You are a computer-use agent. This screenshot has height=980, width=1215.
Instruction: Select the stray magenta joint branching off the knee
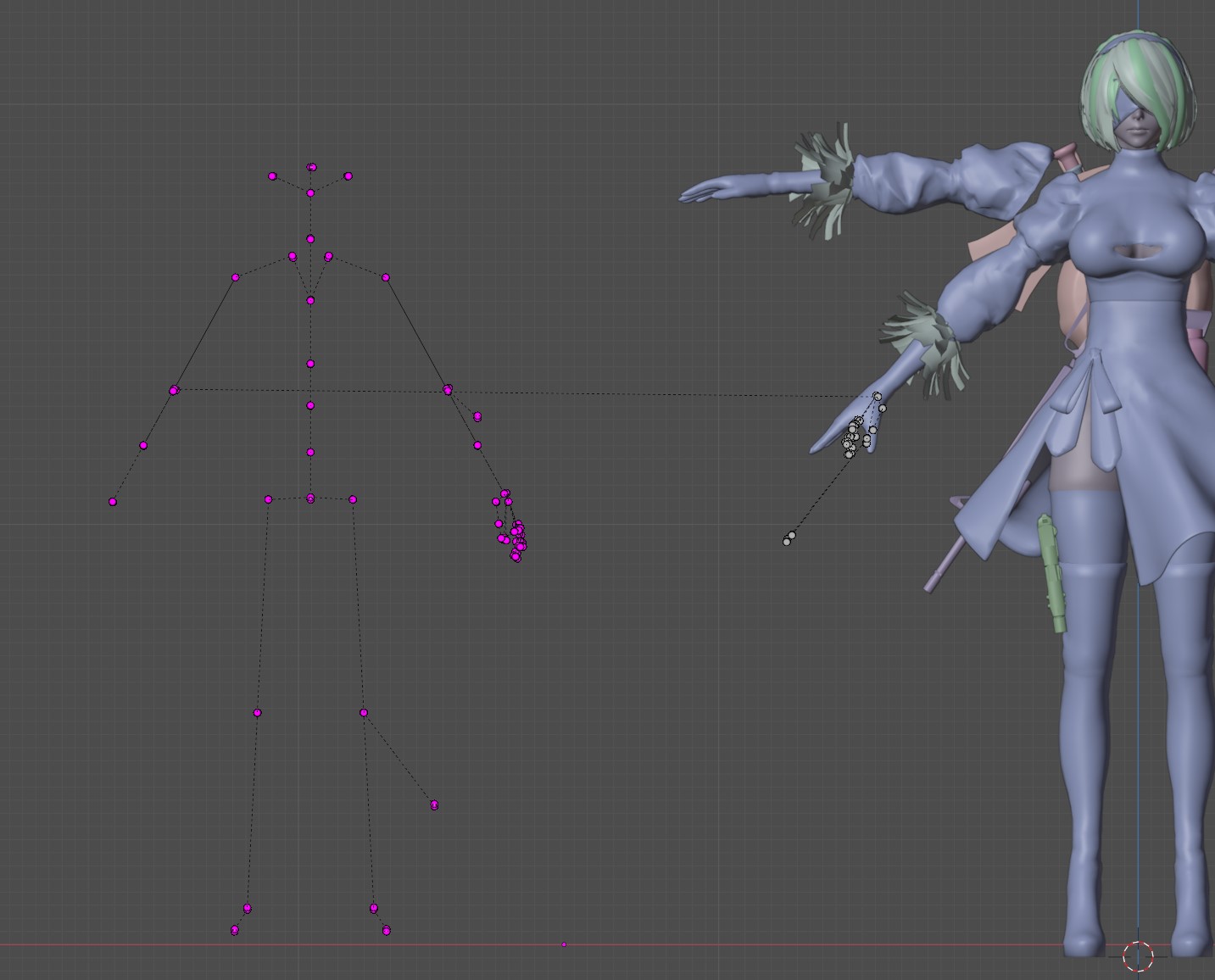[x=434, y=805]
